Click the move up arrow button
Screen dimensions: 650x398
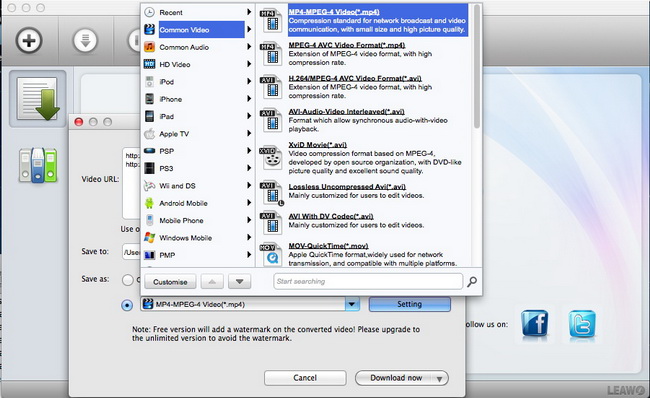pyautogui.click(x=212, y=282)
